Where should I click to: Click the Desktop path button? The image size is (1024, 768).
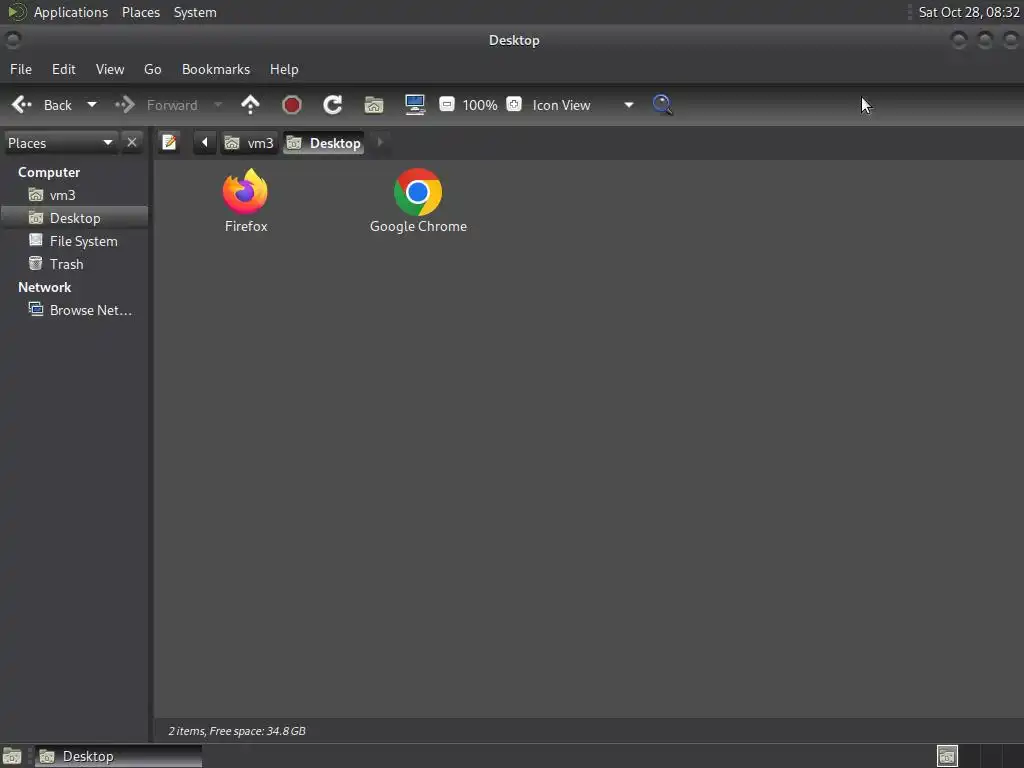(x=324, y=143)
